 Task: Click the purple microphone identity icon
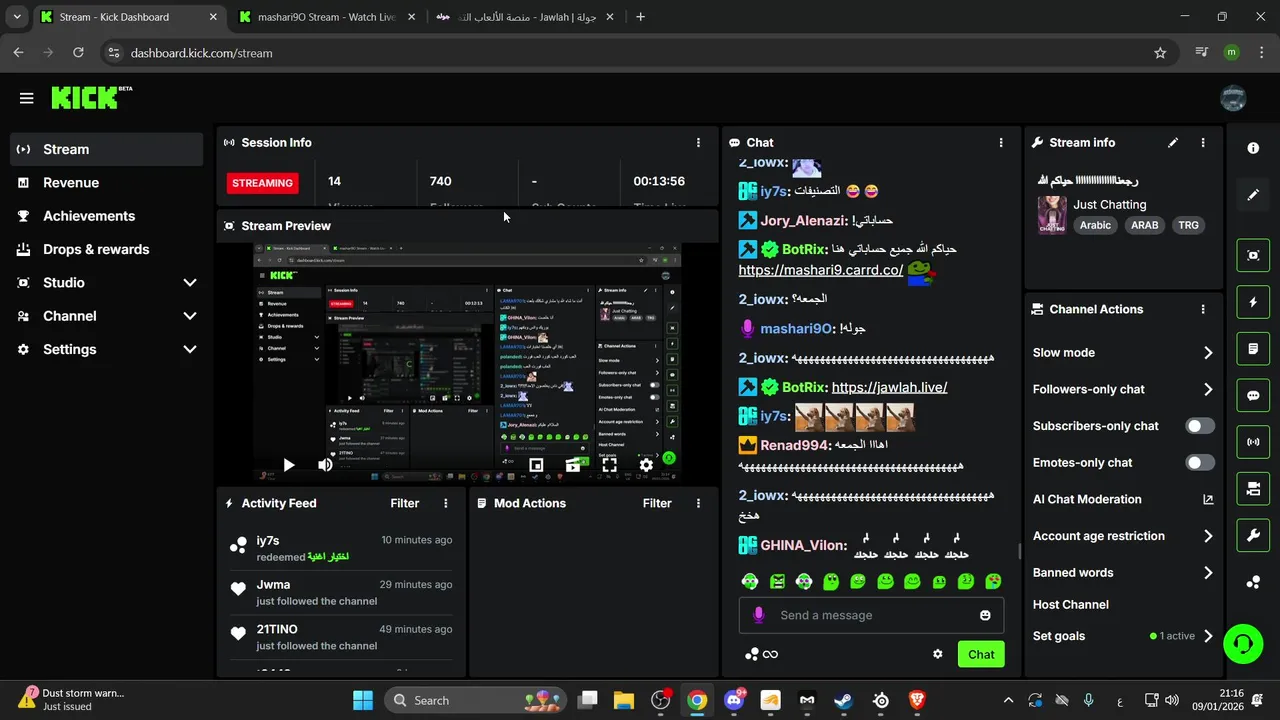pyautogui.click(x=758, y=615)
